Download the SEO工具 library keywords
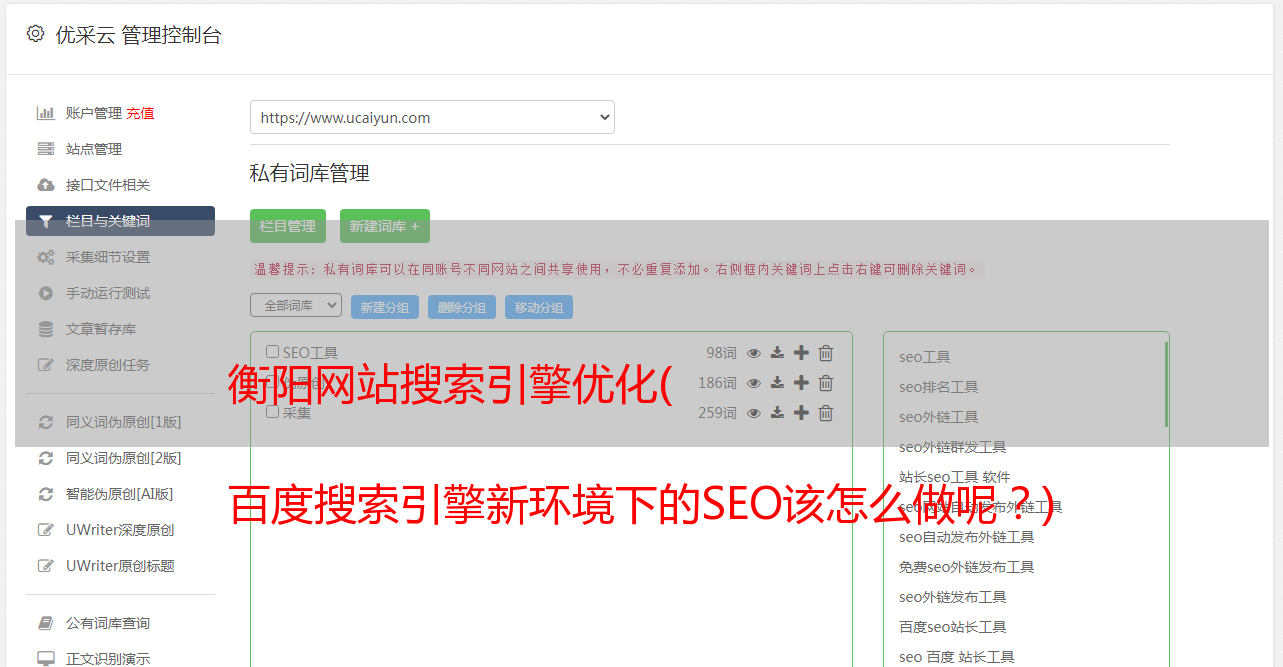This screenshot has height=667, width=1283. click(777, 353)
